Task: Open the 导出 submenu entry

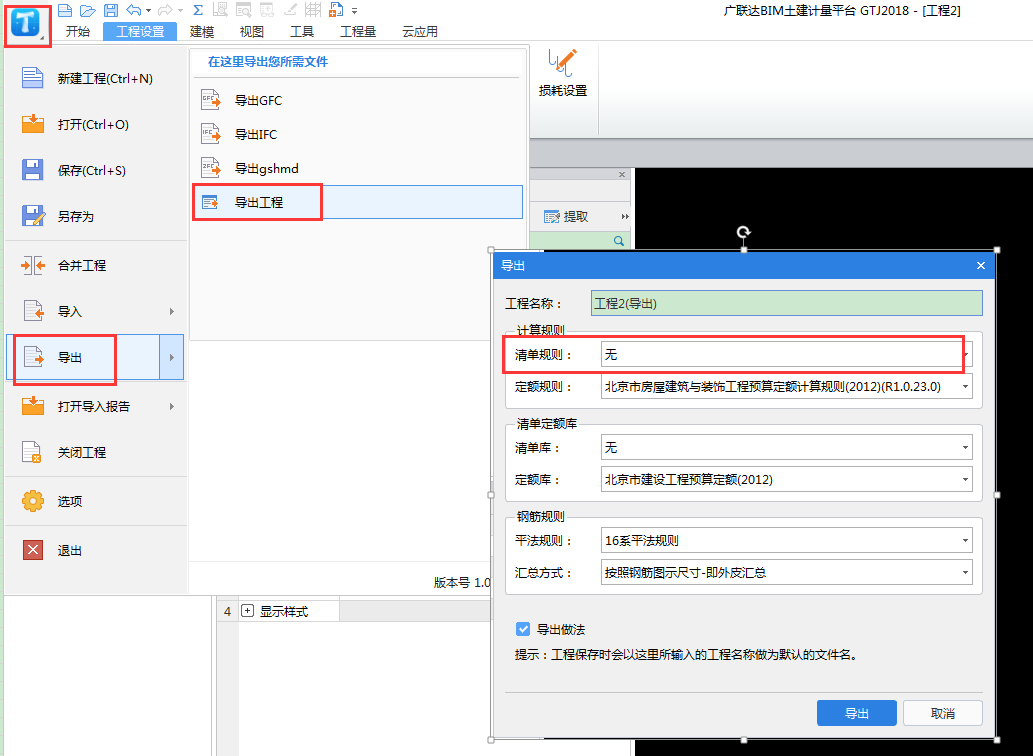Action: 83,358
